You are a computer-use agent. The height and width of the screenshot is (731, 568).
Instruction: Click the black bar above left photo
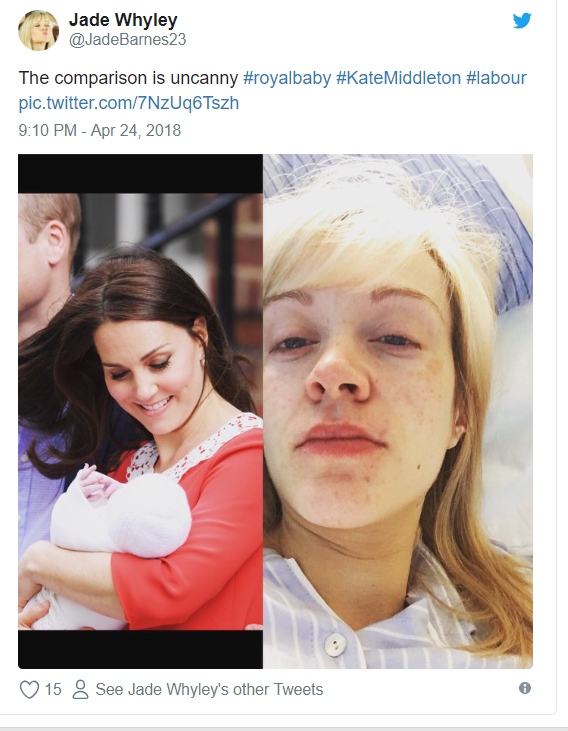(140, 174)
